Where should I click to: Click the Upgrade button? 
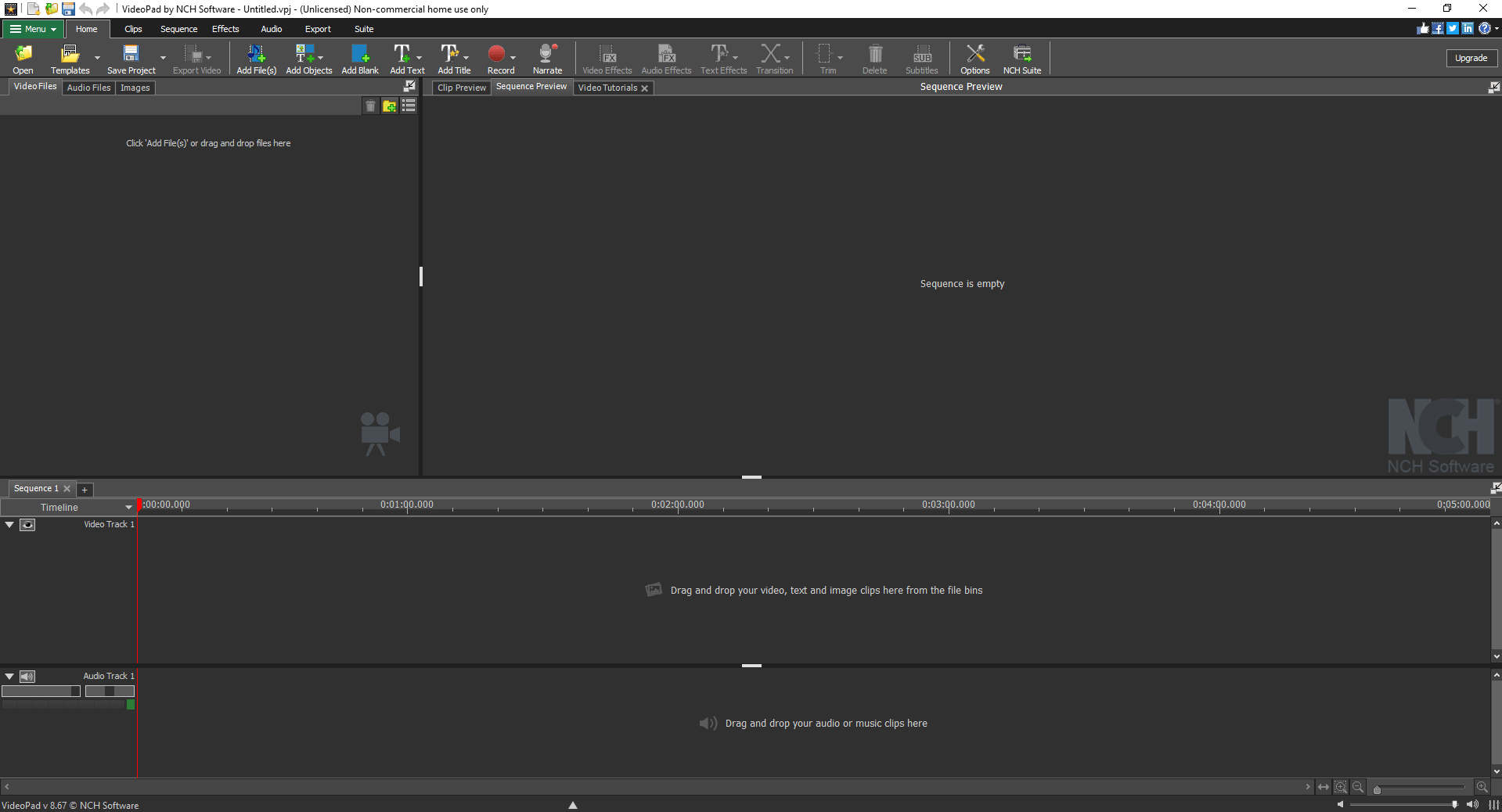coord(1470,58)
